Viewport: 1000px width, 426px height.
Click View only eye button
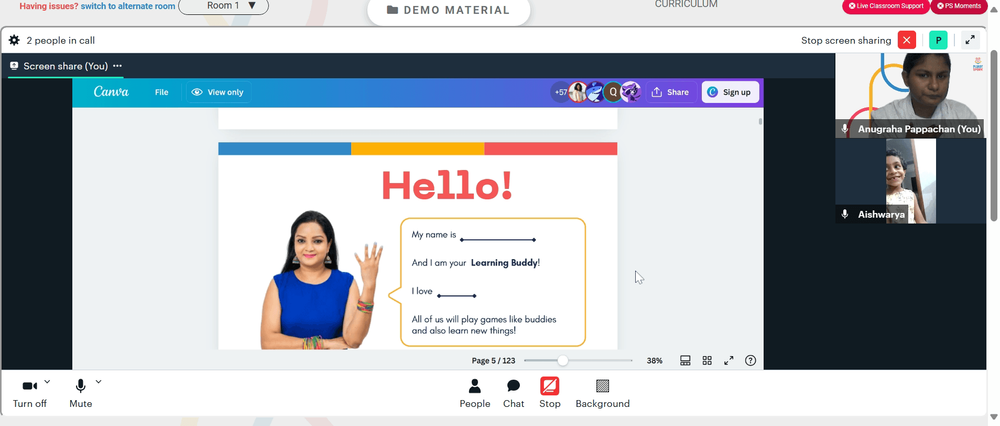tap(218, 92)
